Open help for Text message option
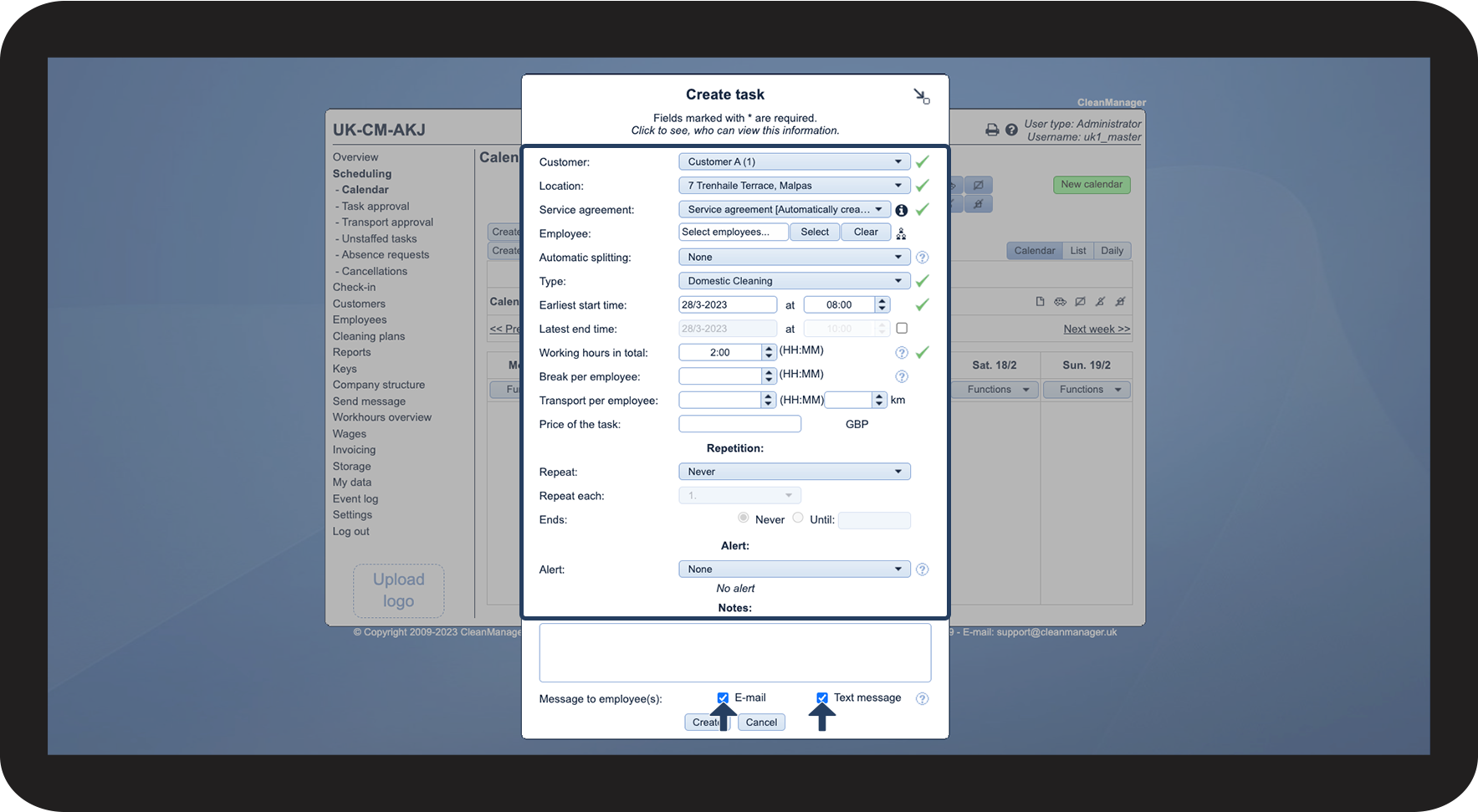This screenshot has width=1478, height=812. click(x=922, y=698)
